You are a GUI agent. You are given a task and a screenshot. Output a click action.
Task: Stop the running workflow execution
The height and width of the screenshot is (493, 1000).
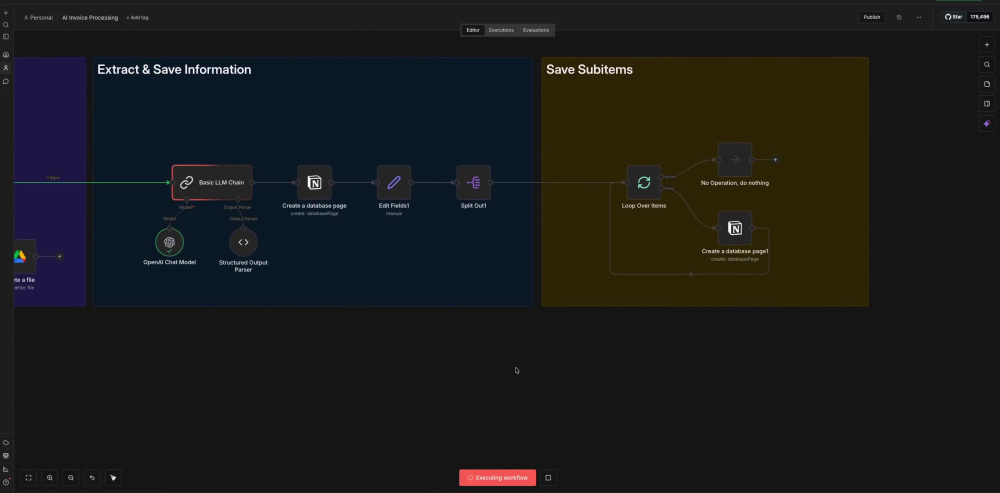[x=548, y=477]
